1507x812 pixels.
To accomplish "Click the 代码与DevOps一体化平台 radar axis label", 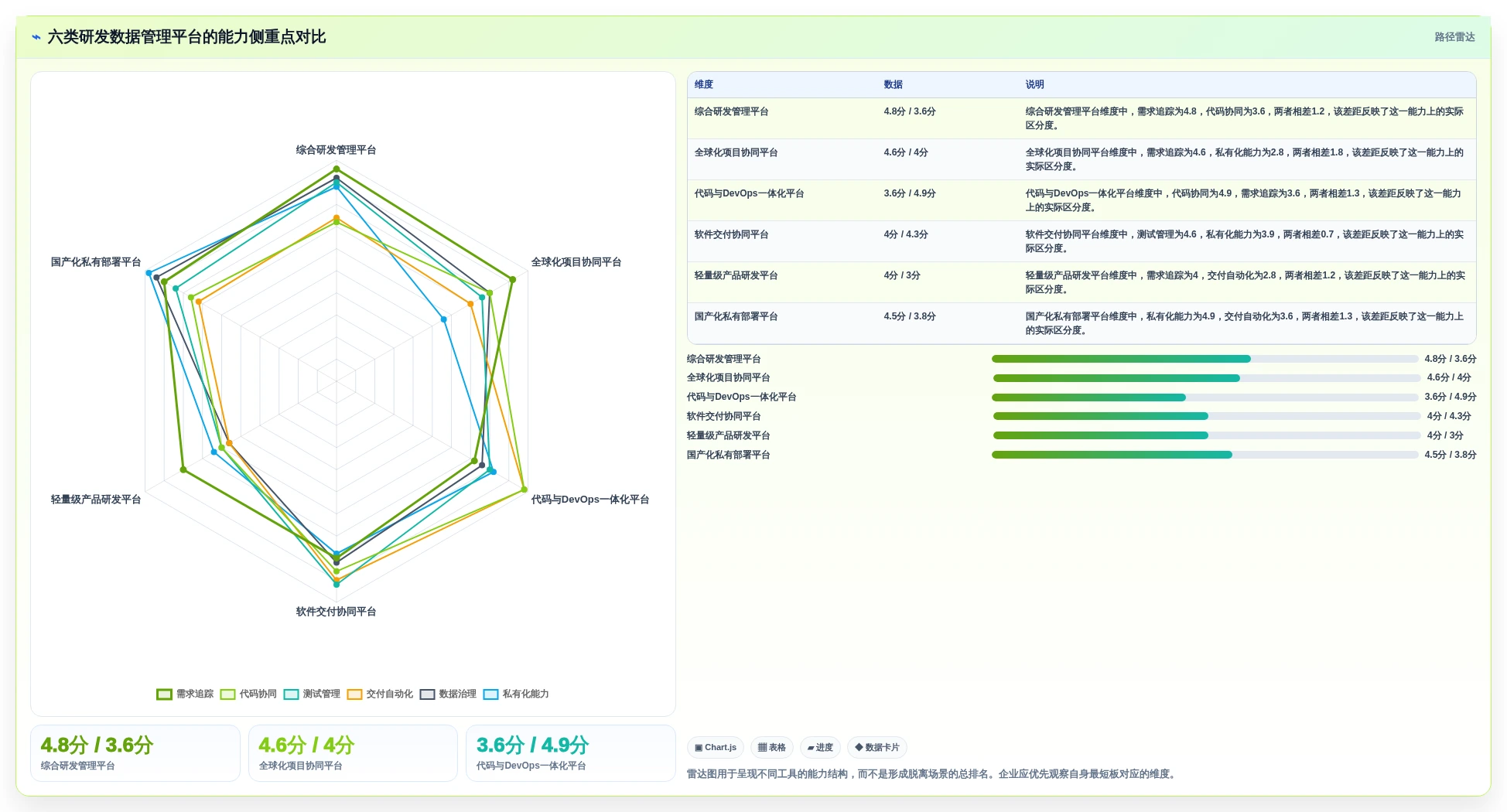I will (x=590, y=500).
